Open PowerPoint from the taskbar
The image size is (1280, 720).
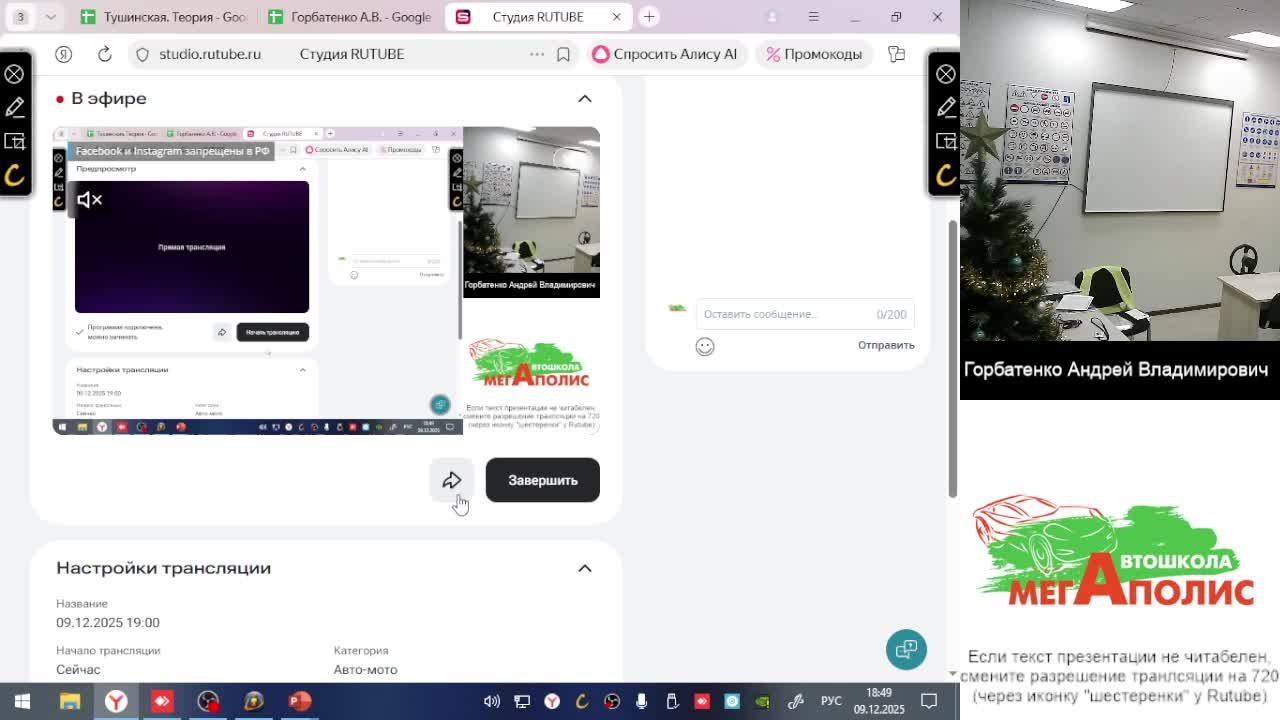click(x=300, y=701)
